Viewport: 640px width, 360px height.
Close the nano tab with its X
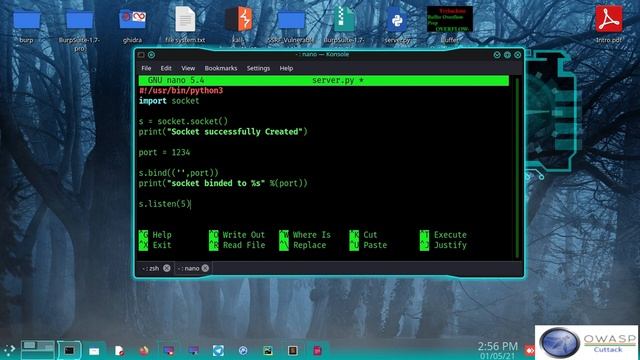(205, 268)
